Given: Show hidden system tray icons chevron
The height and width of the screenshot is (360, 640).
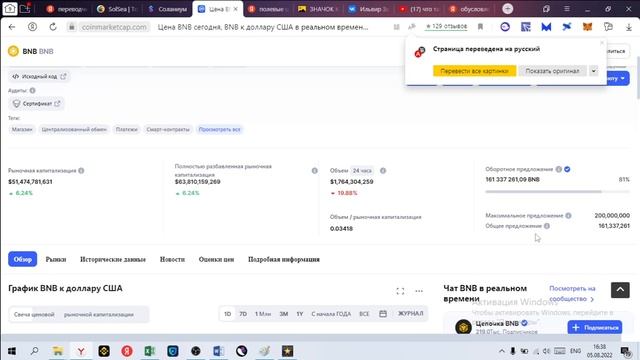Looking at the screenshot, I should [501, 351].
